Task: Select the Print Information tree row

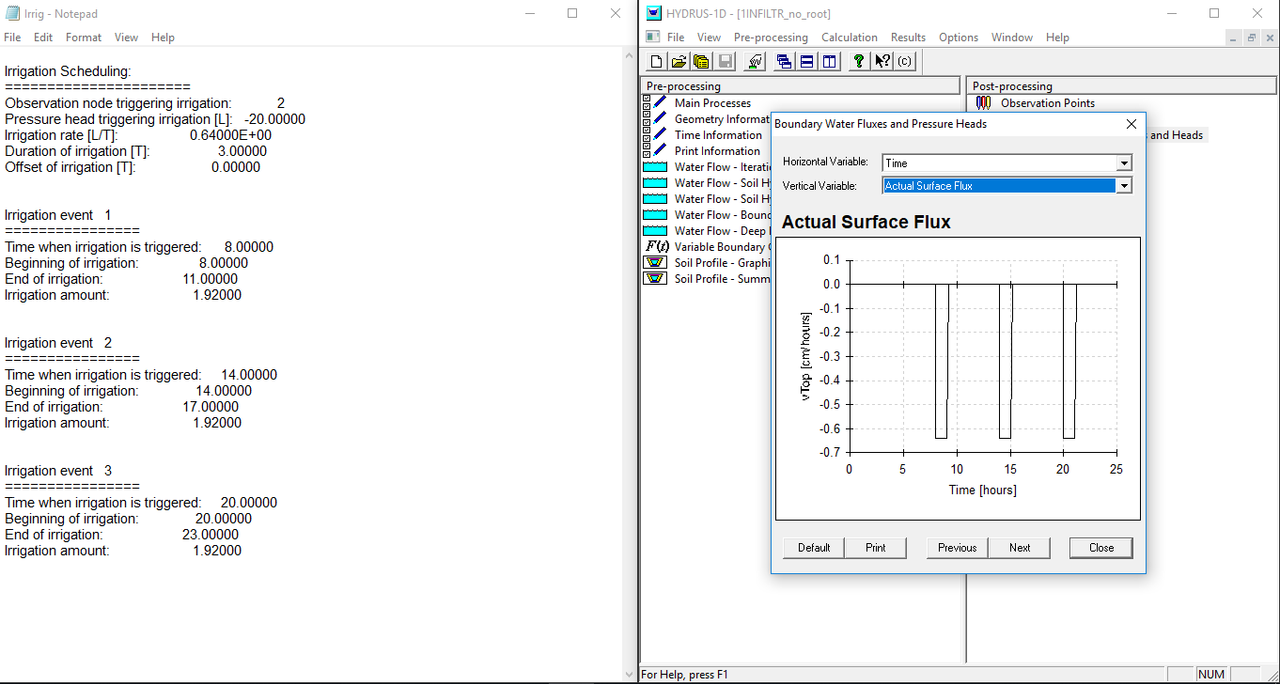Action: [x=717, y=151]
